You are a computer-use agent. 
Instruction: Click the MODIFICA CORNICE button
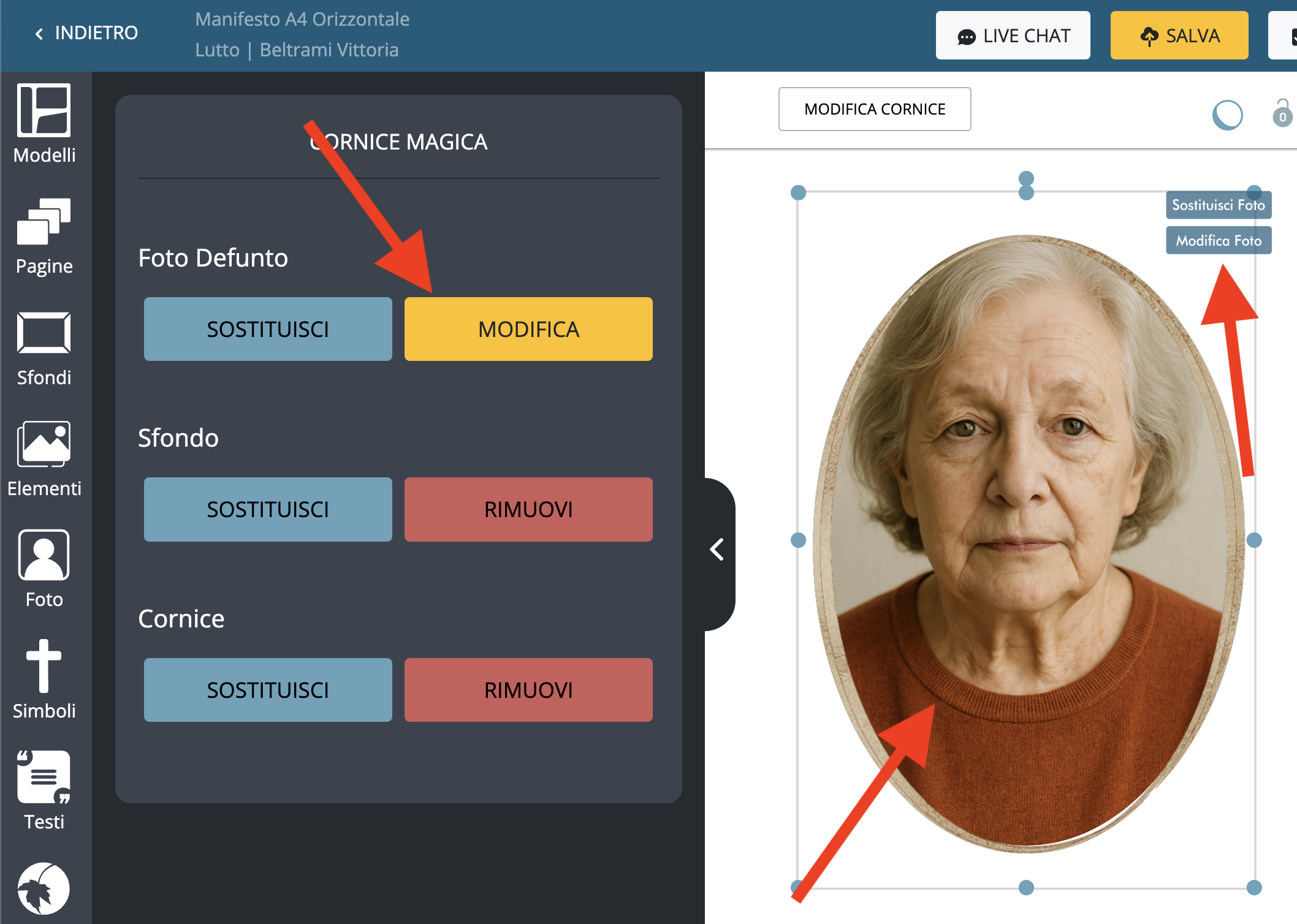tap(875, 109)
